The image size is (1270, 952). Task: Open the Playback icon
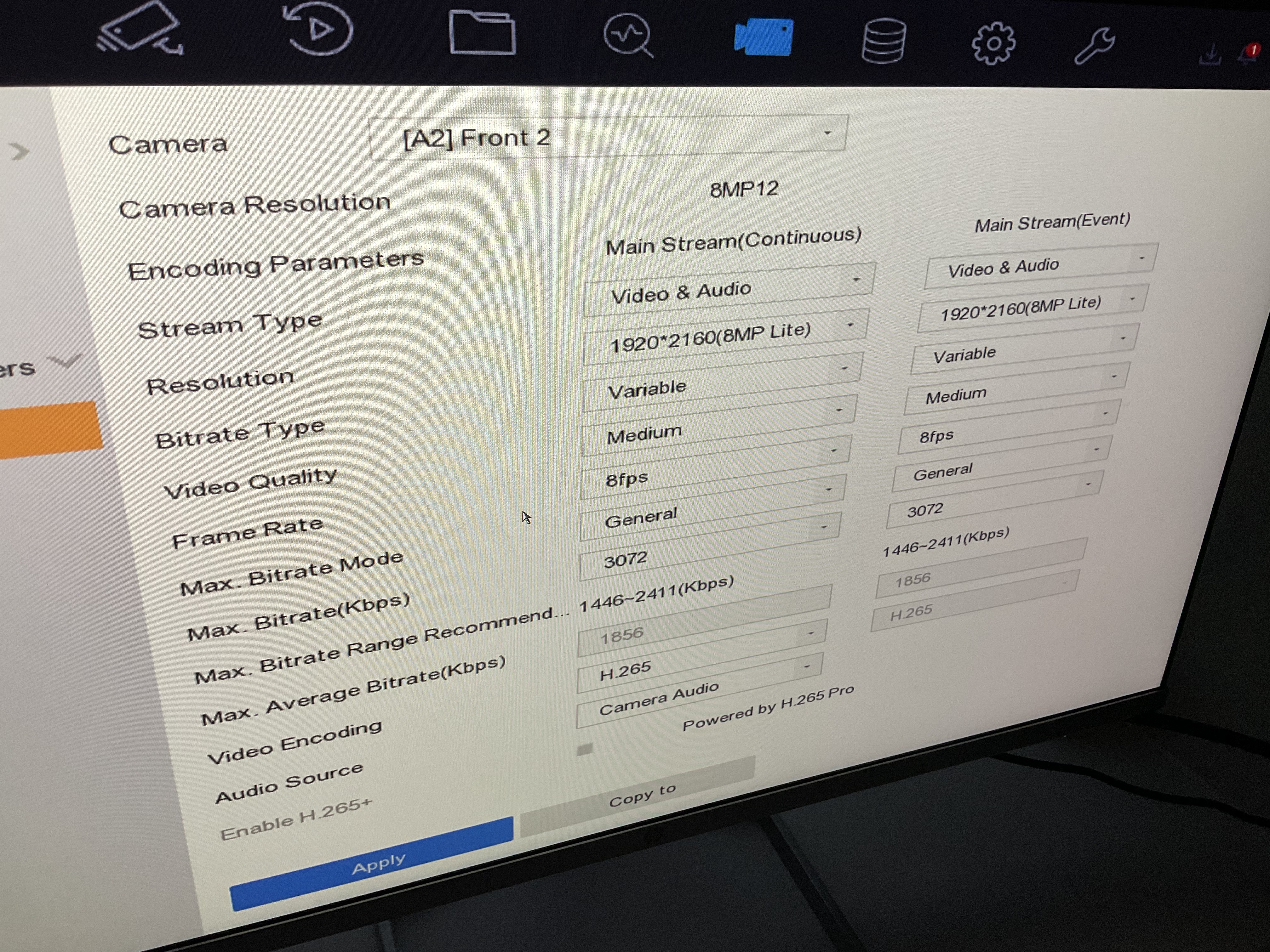[x=319, y=28]
